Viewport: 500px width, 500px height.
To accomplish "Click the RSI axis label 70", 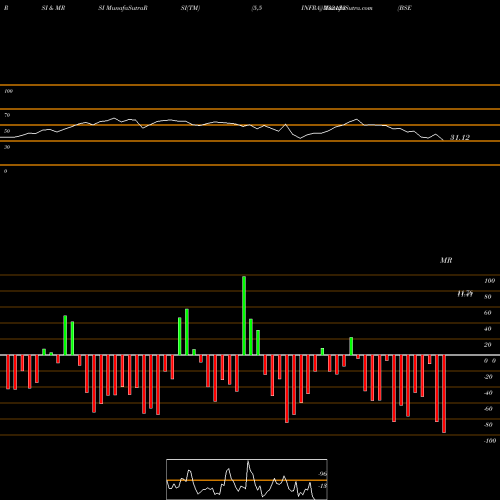I will (x=7, y=115).
